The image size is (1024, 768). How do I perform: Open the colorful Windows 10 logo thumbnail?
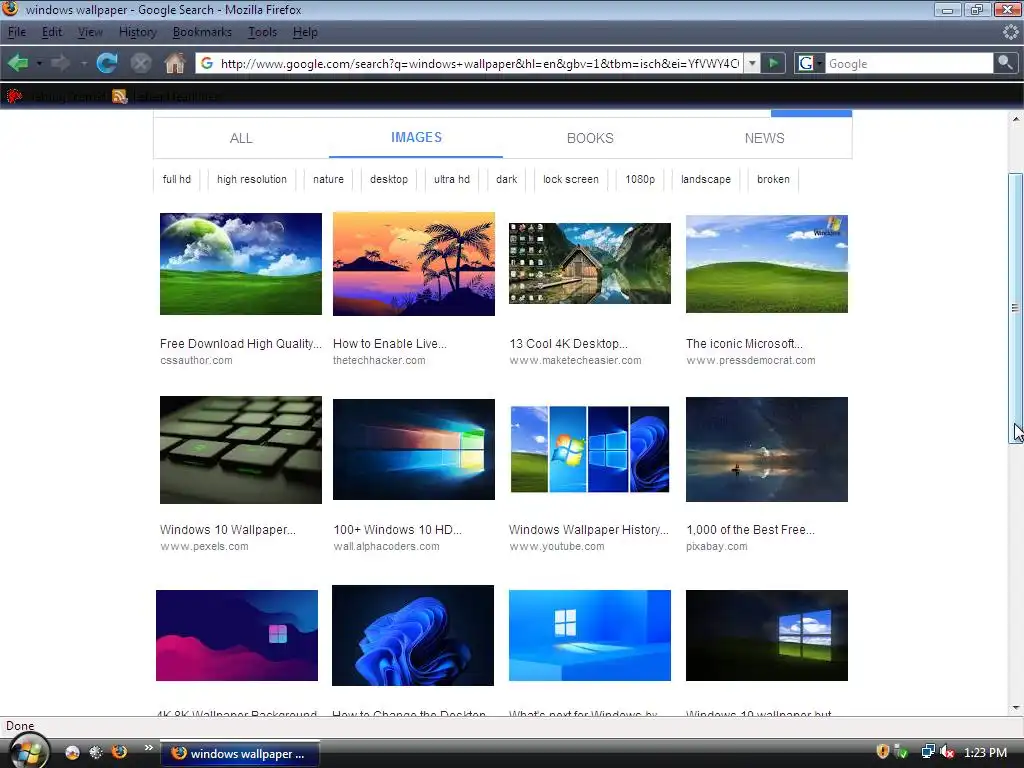(x=414, y=449)
